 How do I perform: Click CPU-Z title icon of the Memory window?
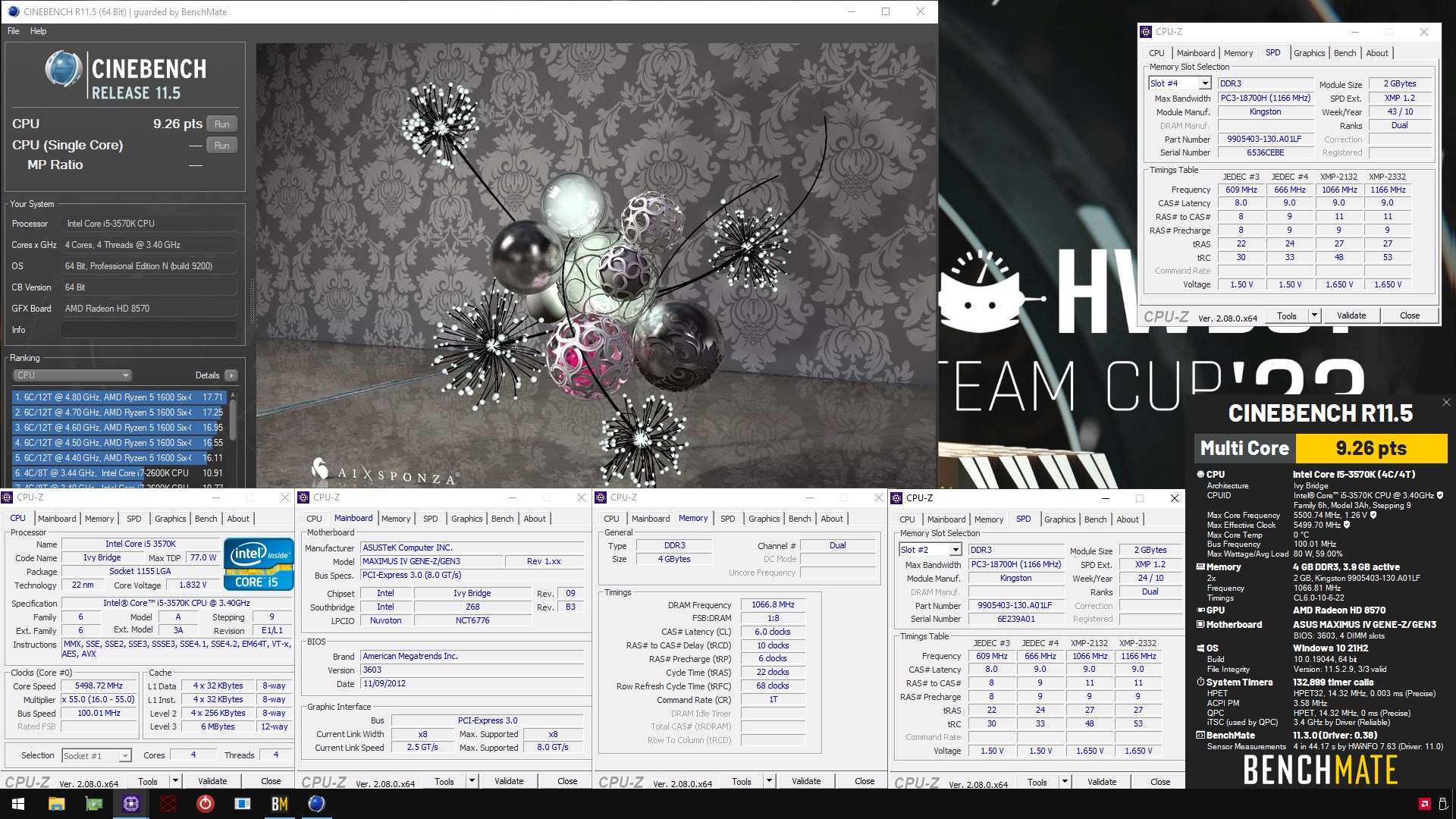point(601,497)
